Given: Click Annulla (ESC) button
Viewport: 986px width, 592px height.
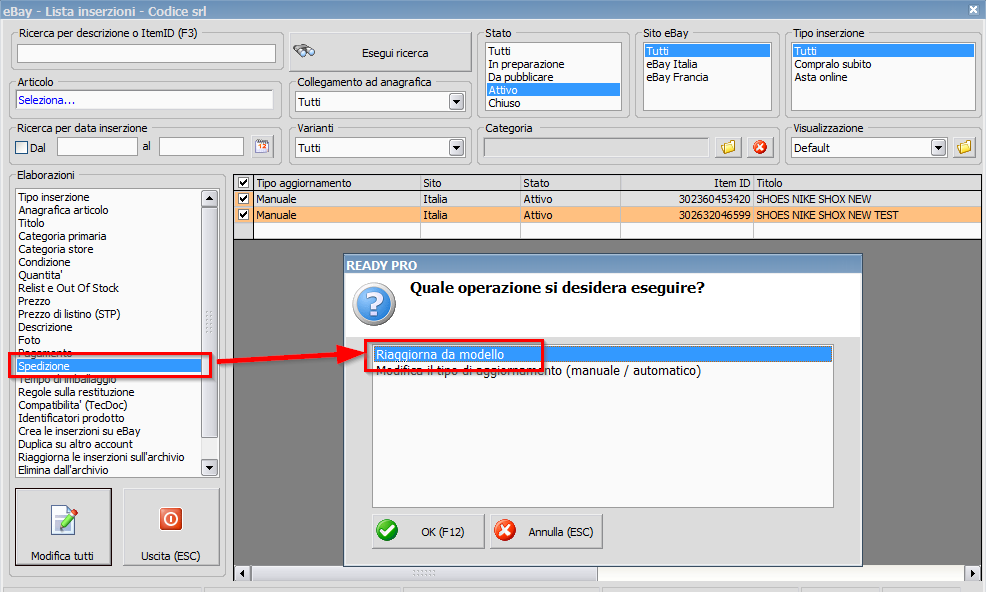Looking at the screenshot, I should [546, 532].
